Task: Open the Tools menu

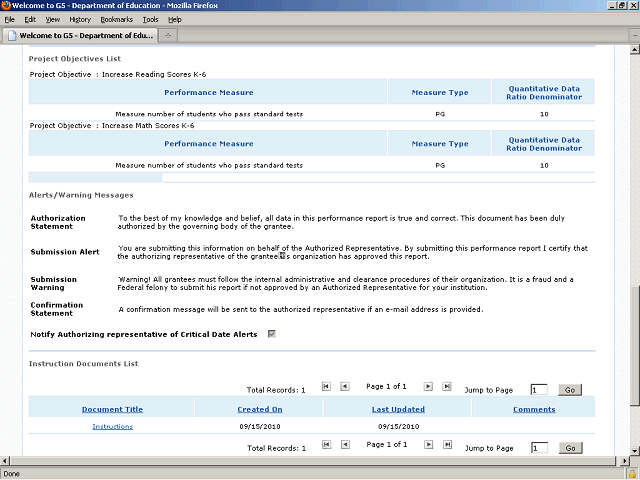Action: pos(150,19)
